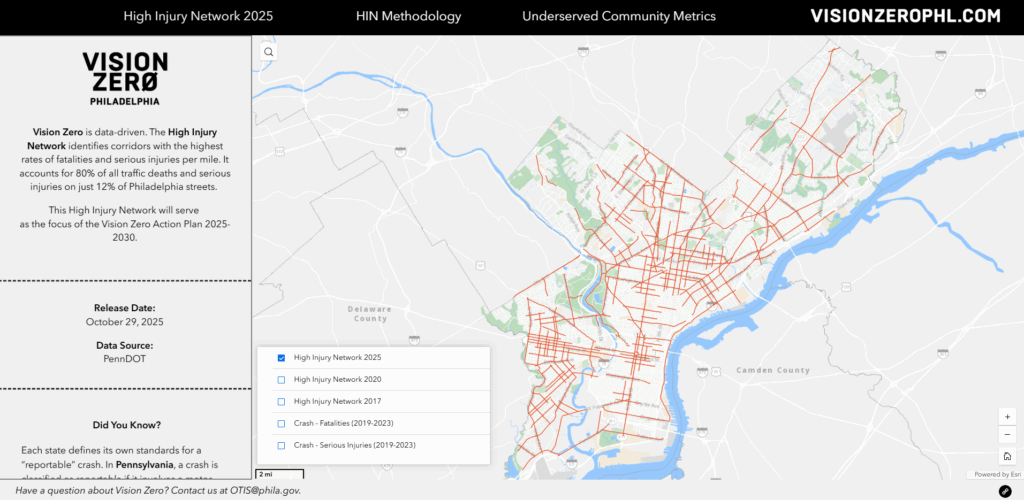Viewport: 1024px width, 500px height.
Task: Click the Vision Zero Philadelphia logo
Action: tap(125, 79)
